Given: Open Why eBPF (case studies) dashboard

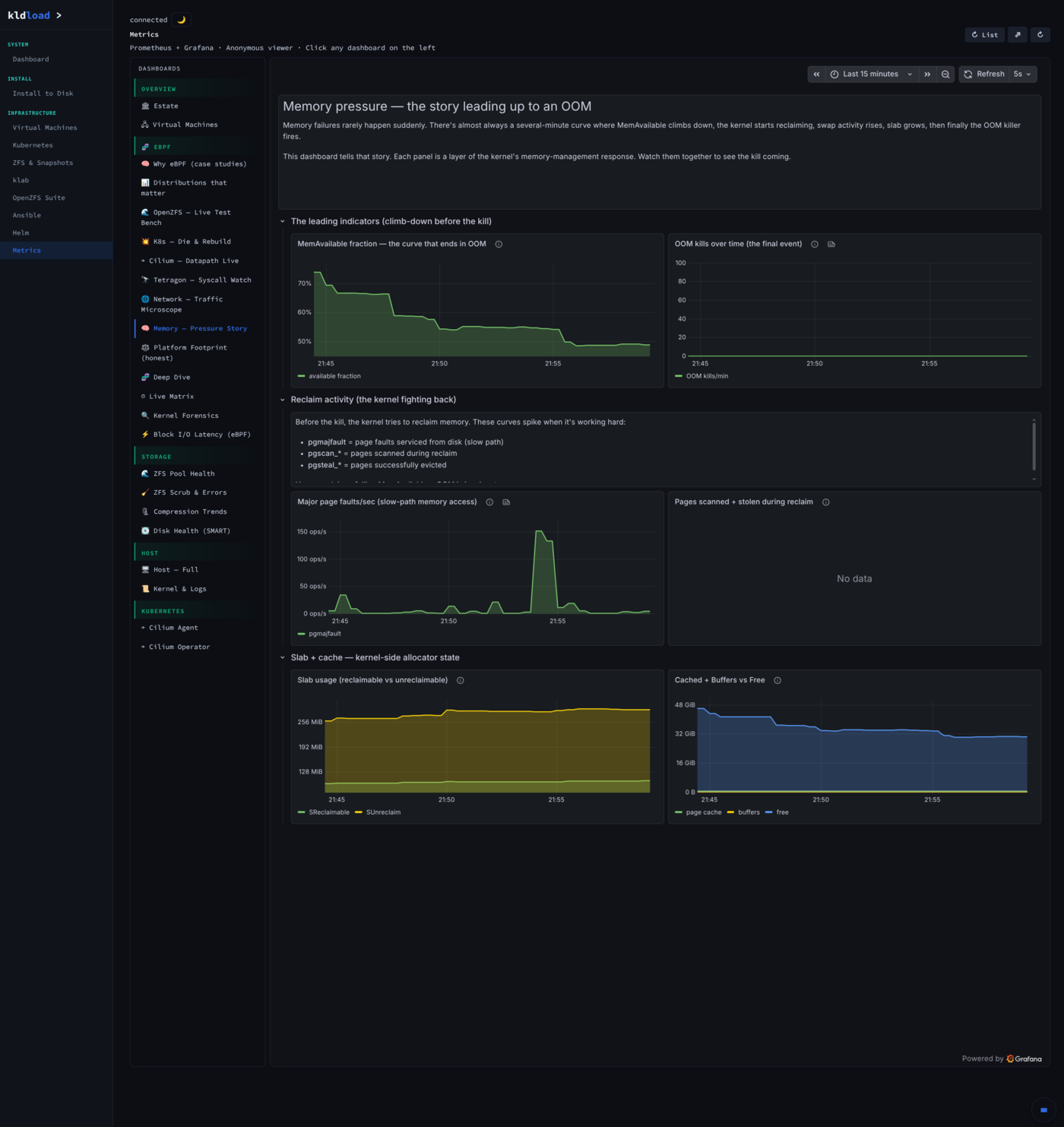Looking at the screenshot, I should click(197, 164).
